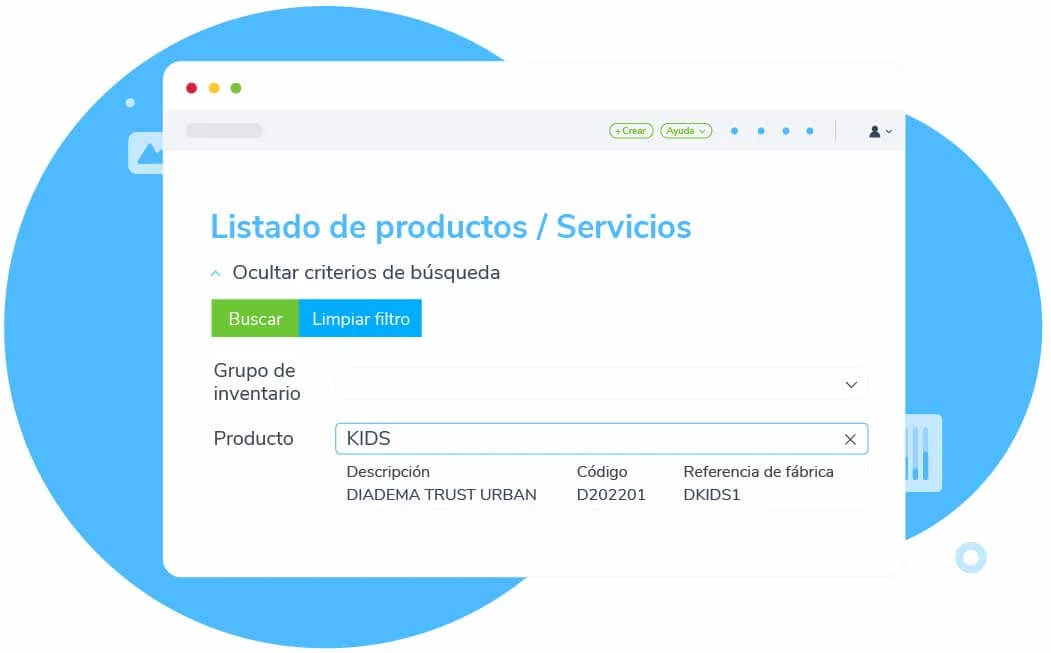Click Ocultar criterios de búsqueda
The height and width of the screenshot is (653, 1051).
point(366,272)
